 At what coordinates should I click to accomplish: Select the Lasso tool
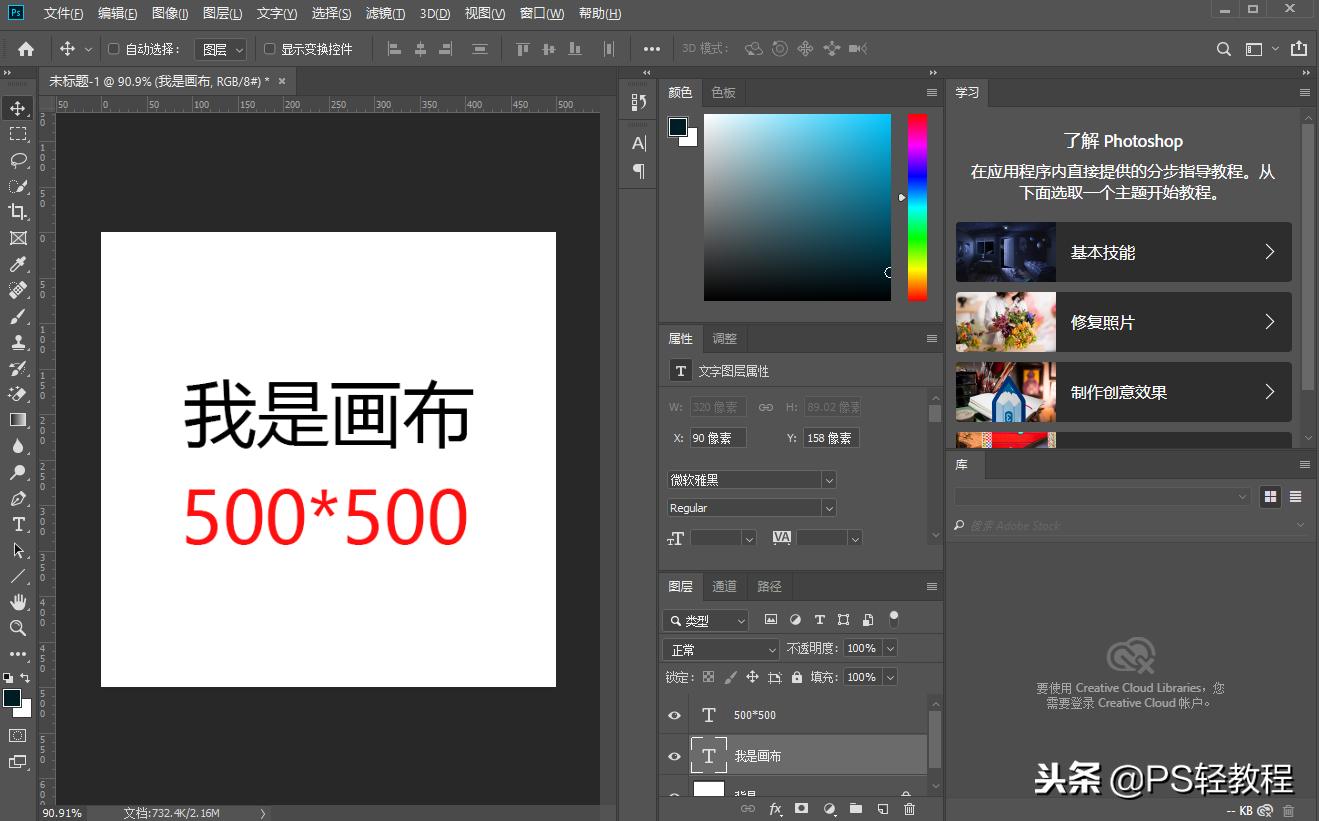[19, 160]
